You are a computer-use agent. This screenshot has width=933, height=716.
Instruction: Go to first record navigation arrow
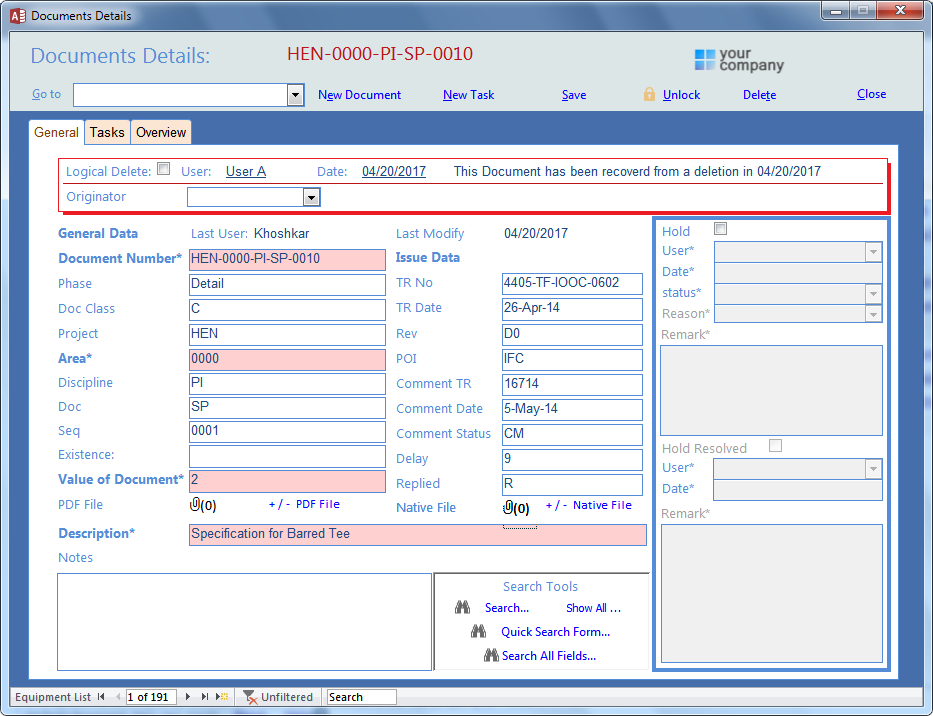[101, 696]
